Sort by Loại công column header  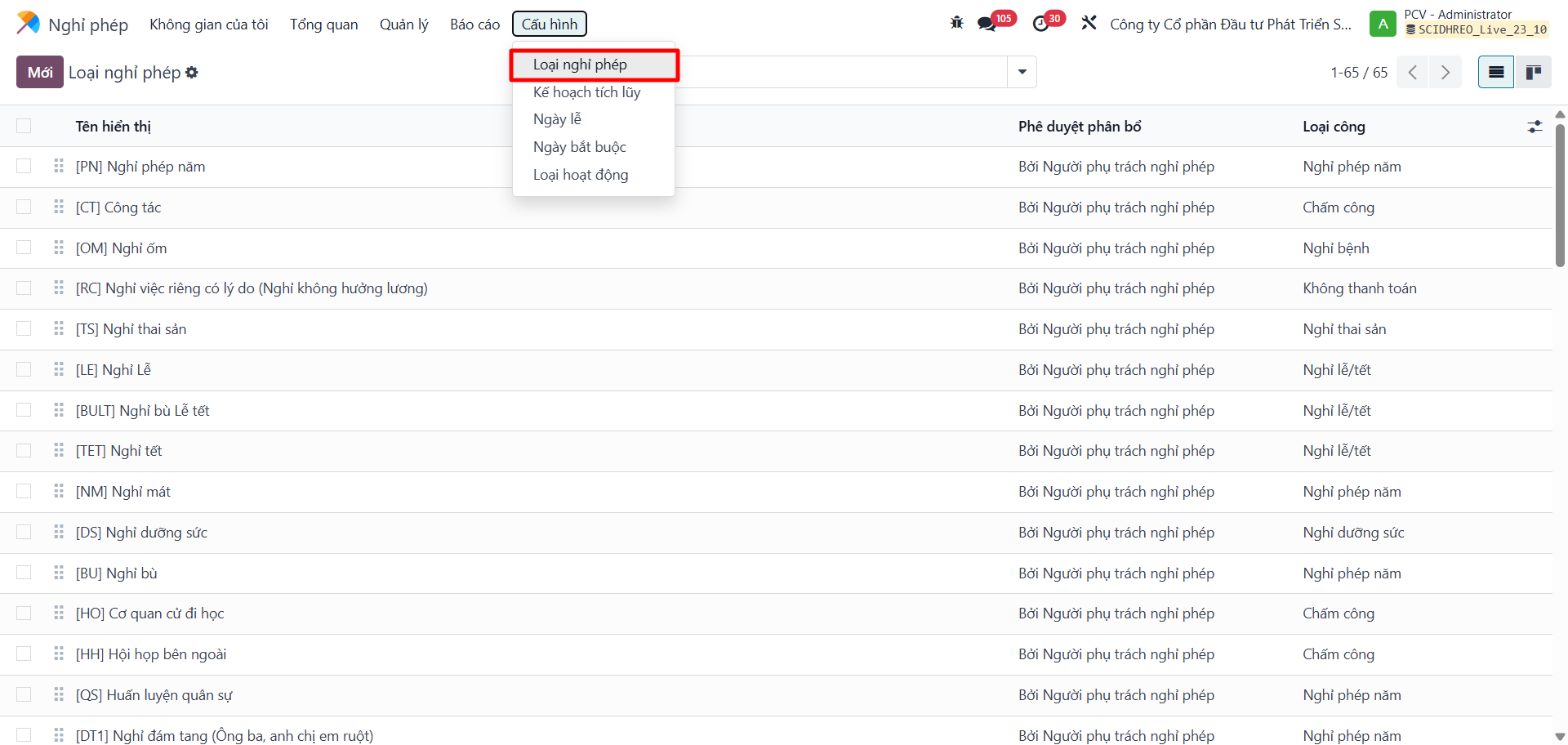tap(1334, 127)
